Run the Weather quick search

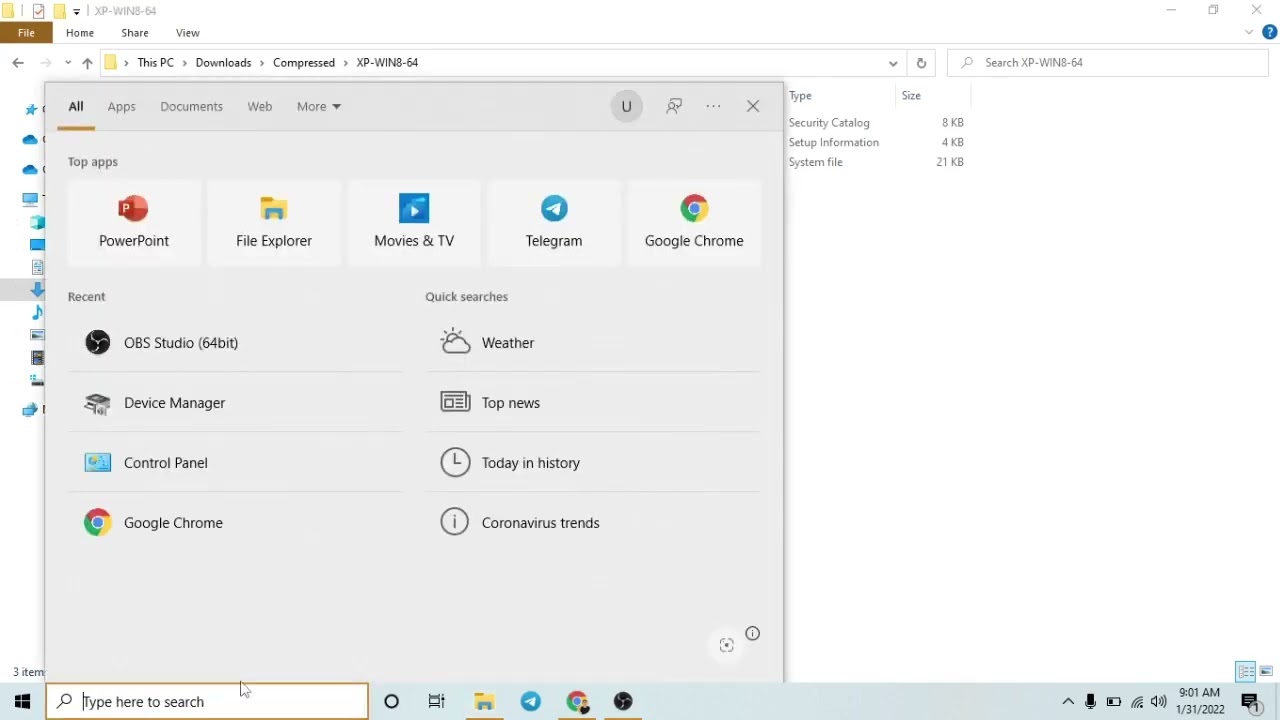coord(593,343)
